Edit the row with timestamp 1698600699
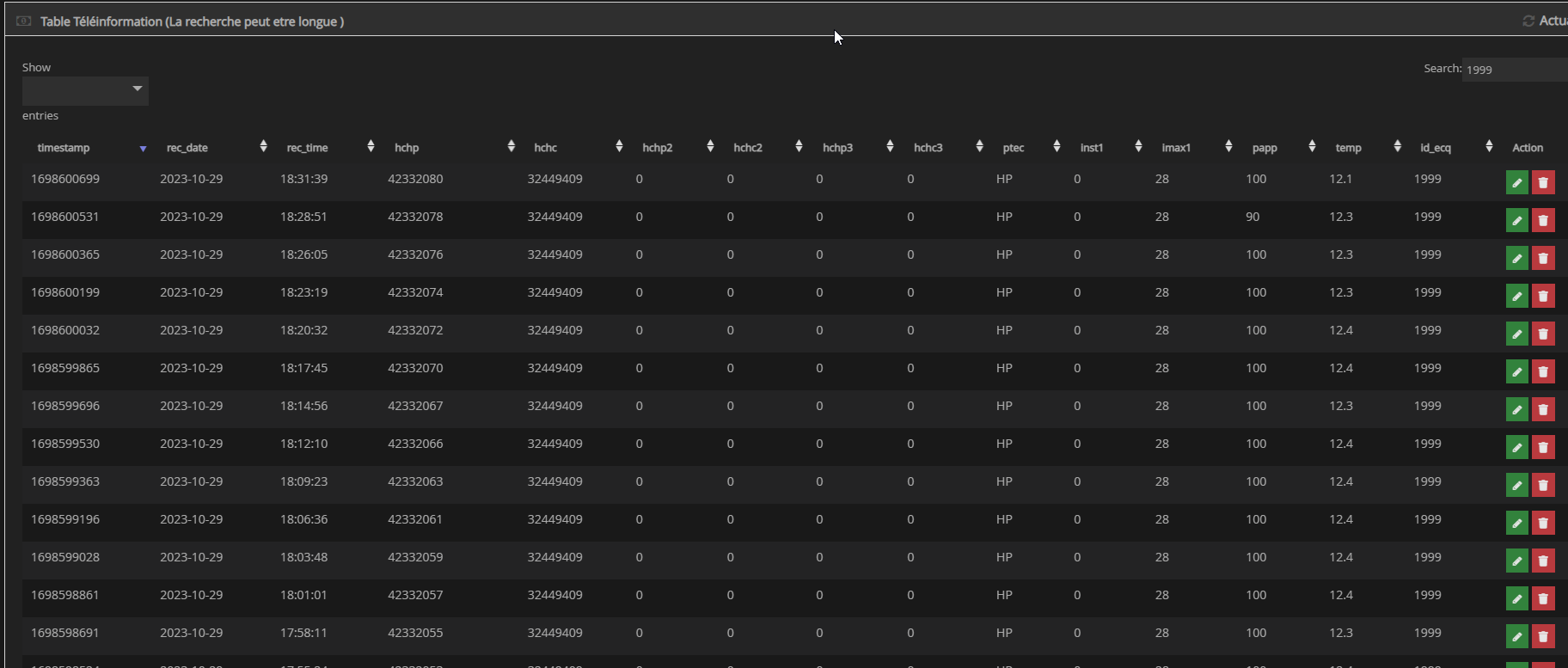1568x668 pixels. click(x=1517, y=182)
